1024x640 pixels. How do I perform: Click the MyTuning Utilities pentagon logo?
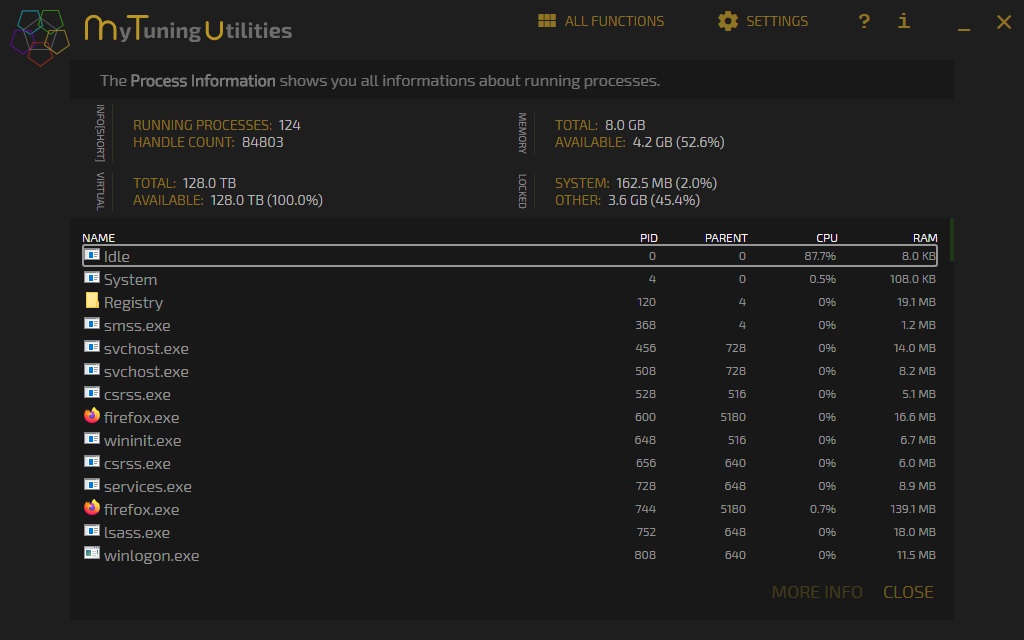(x=40, y=37)
